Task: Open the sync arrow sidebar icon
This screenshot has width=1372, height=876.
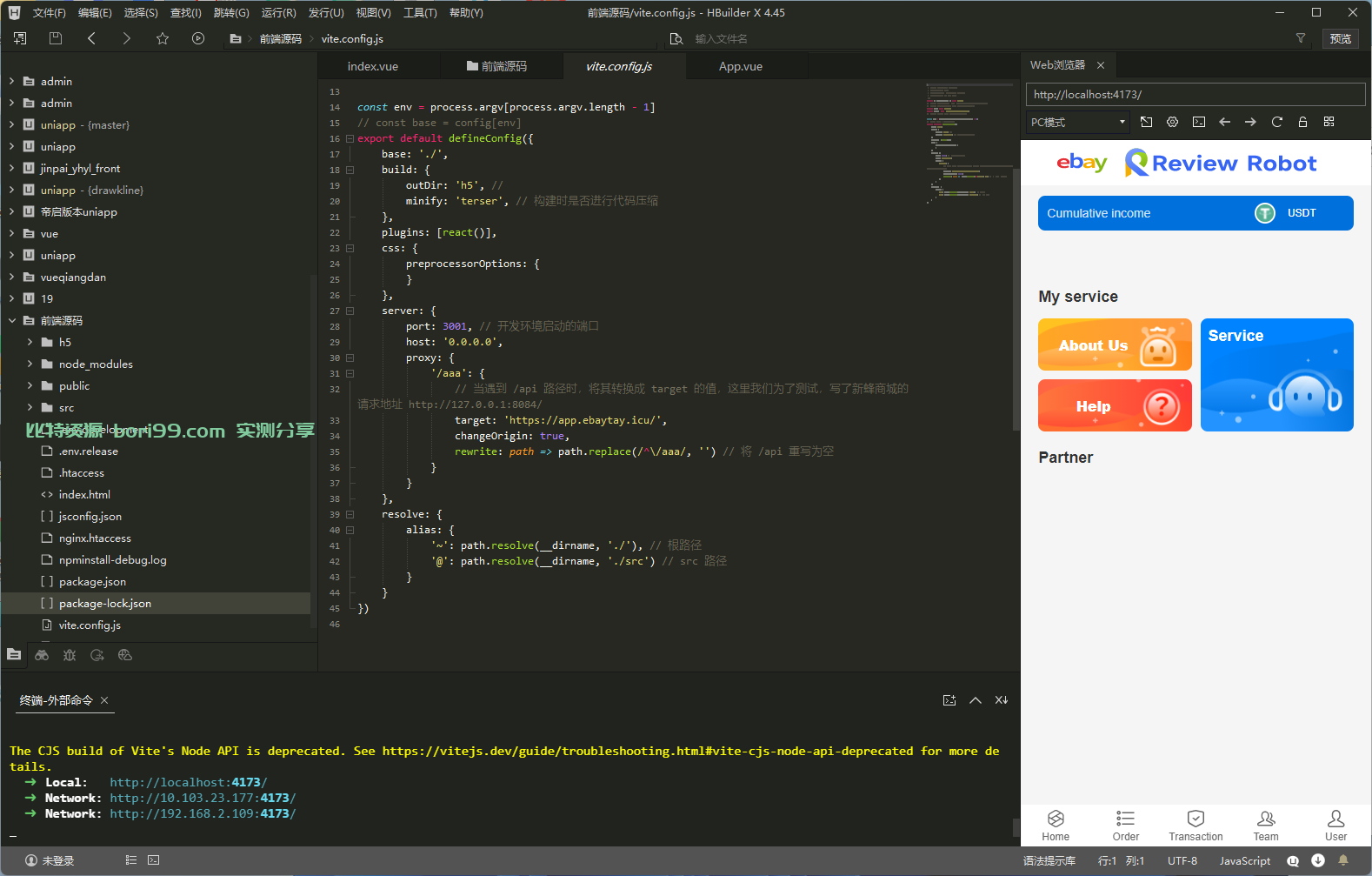Action: click(x=97, y=655)
